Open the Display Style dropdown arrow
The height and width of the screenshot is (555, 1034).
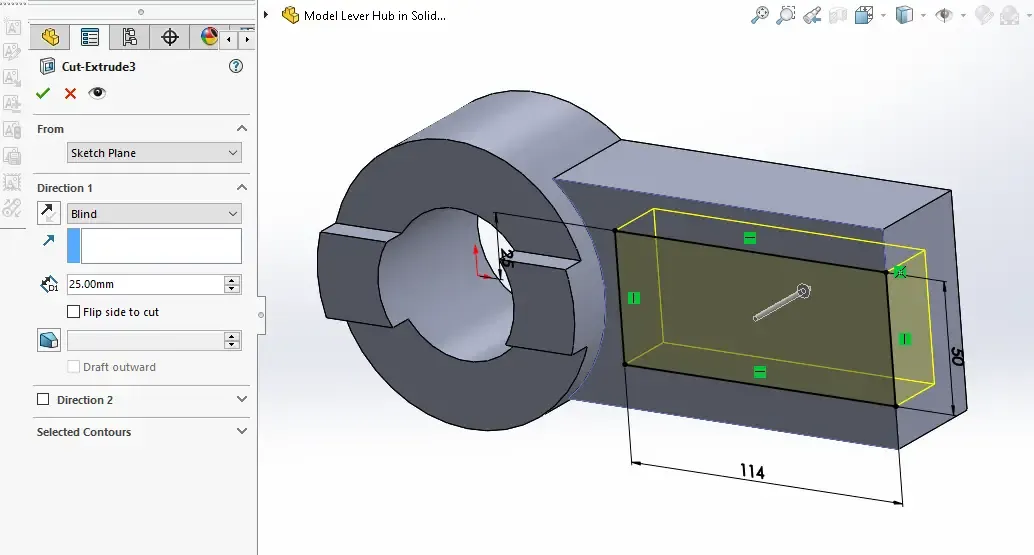click(x=923, y=15)
